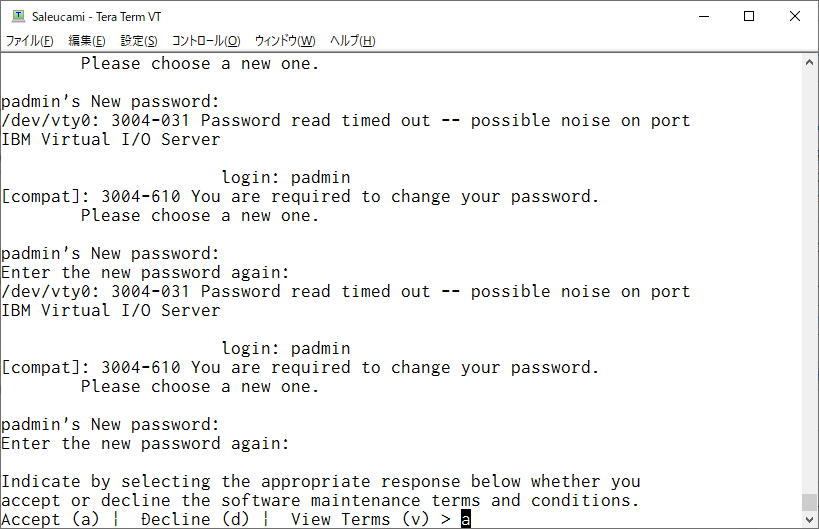The image size is (819, 529).
Task: Click the scrollbar up arrow
Action: tap(809, 62)
